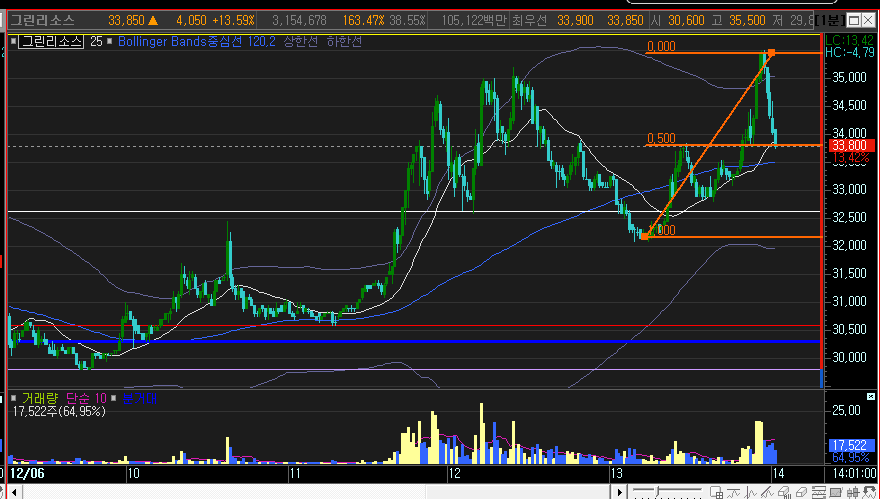
Task: Select the plain eraser icon
Action: coord(801,493)
